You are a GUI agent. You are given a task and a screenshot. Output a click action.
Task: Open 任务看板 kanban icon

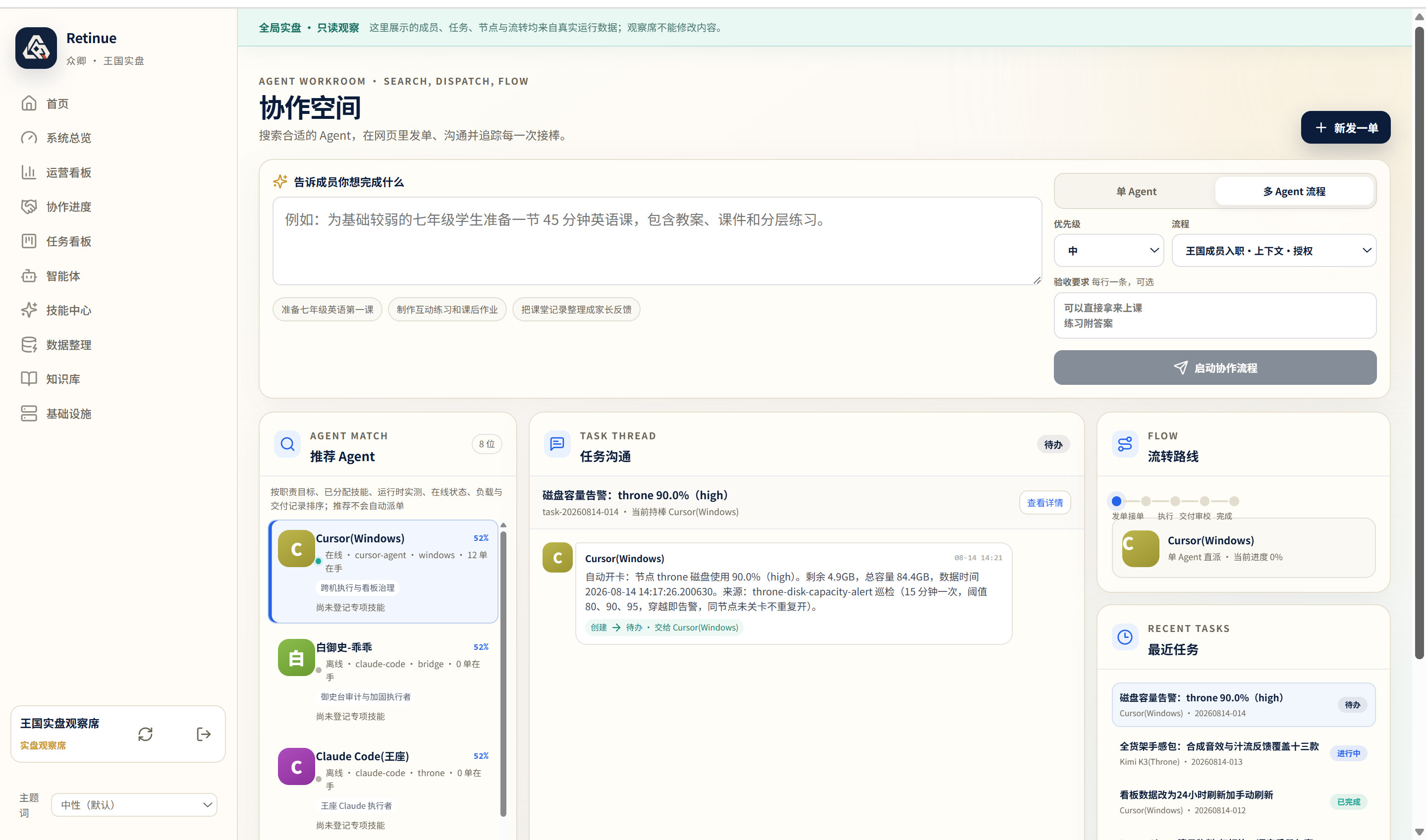point(29,242)
